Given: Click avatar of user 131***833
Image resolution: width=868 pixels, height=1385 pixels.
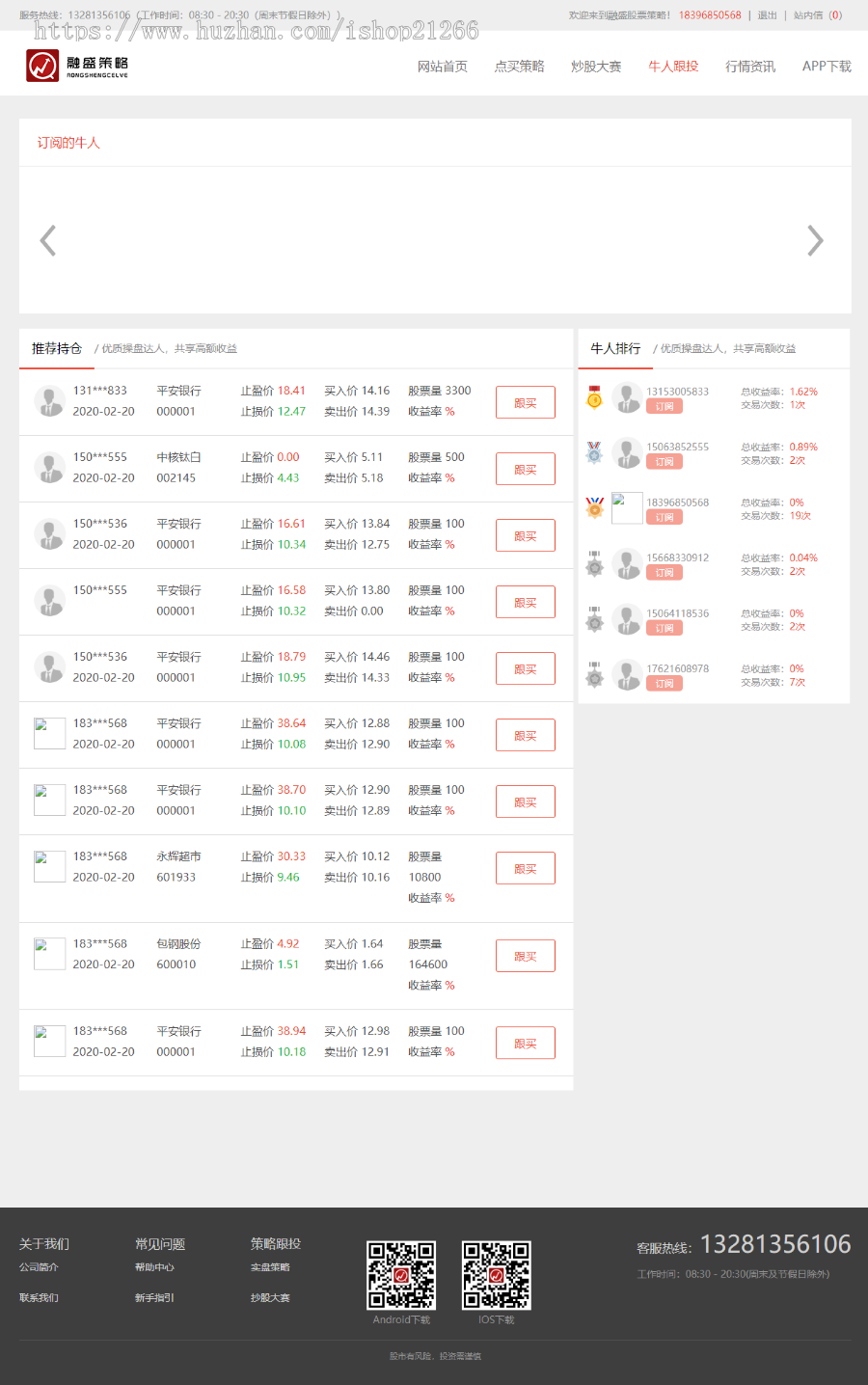Looking at the screenshot, I should [x=49, y=401].
